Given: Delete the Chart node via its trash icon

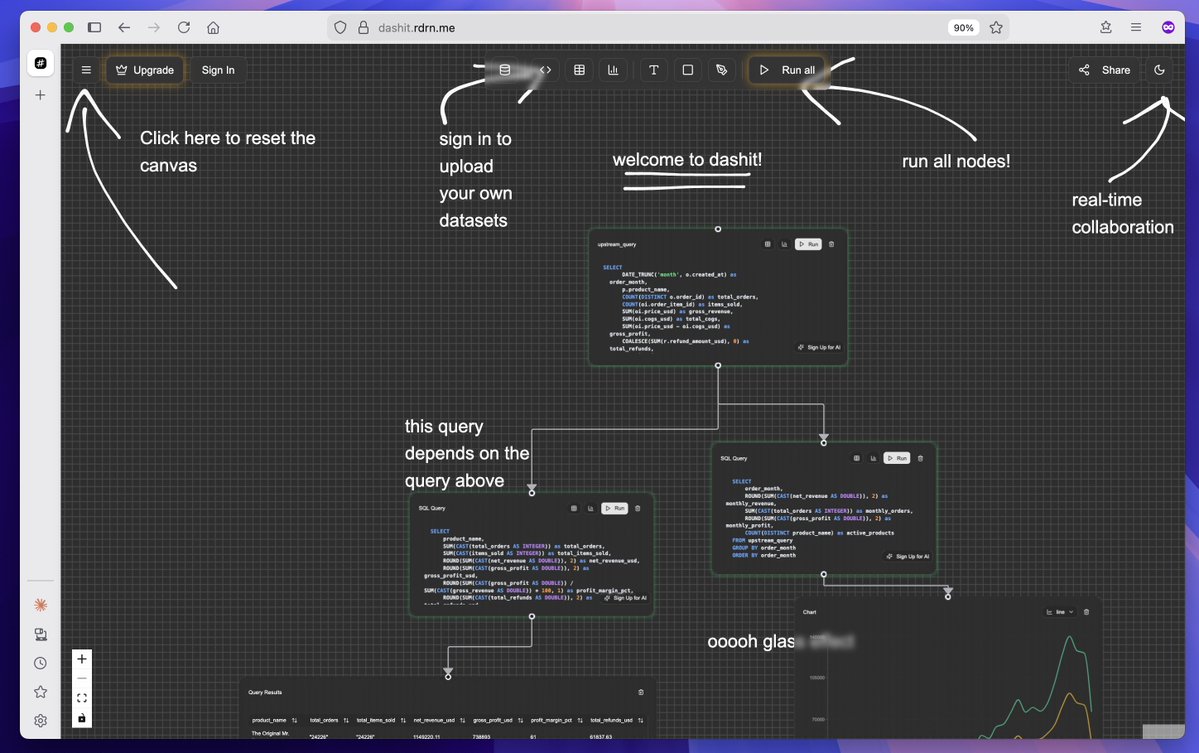Looking at the screenshot, I should click(1085, 611).
